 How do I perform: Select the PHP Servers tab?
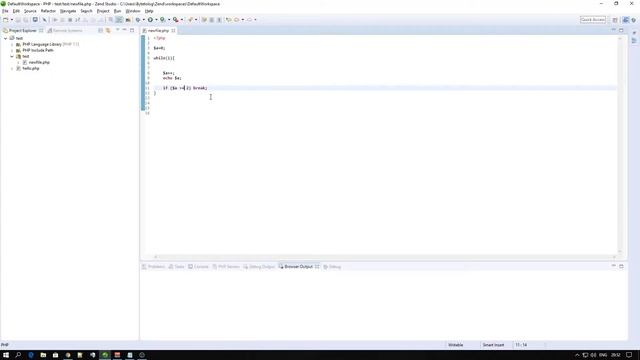coord(226,267)
